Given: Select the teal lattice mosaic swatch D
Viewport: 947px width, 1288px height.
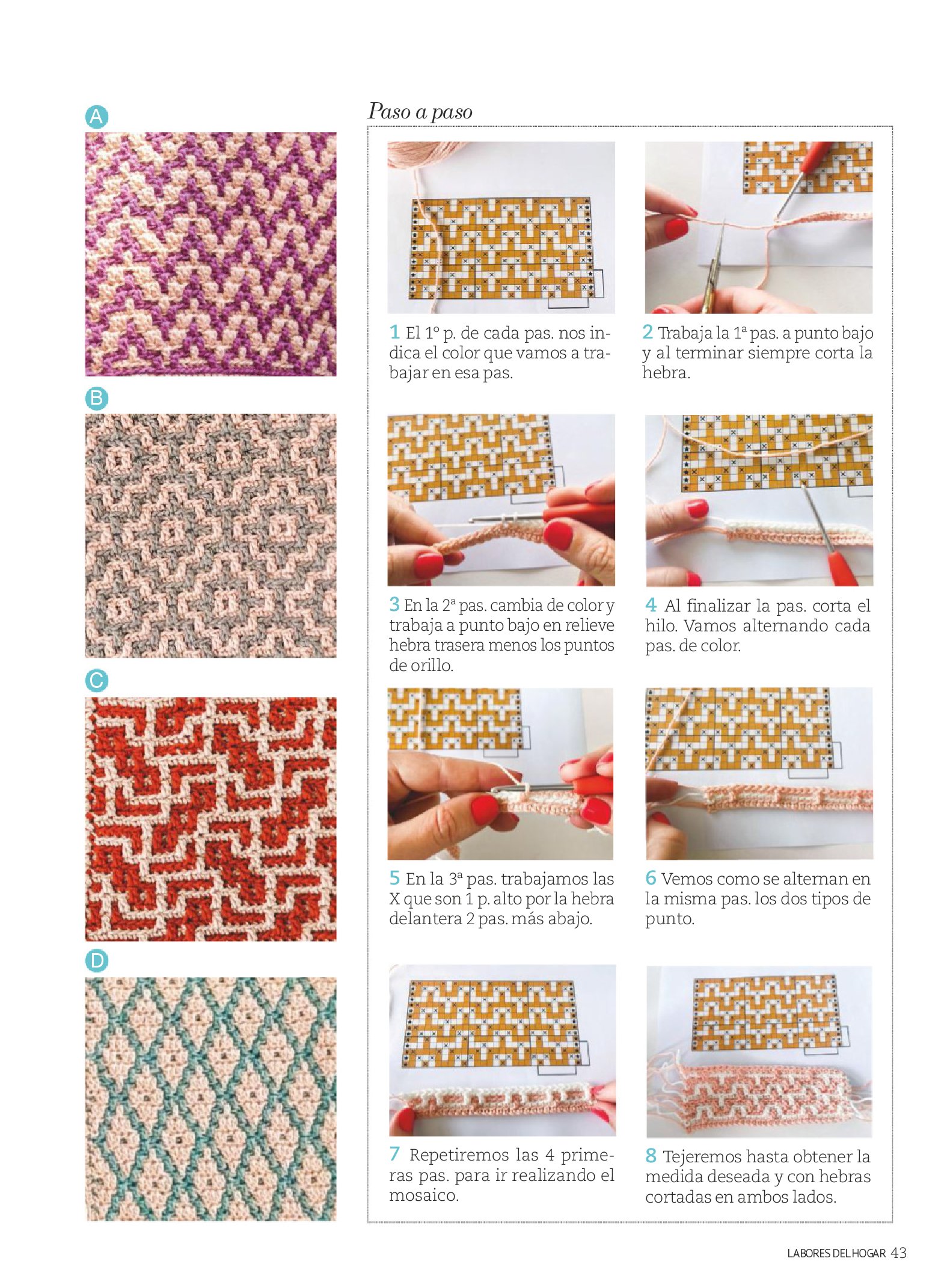Looking at the screenshot, I should pyautogui.click(x=210, y=1099).
